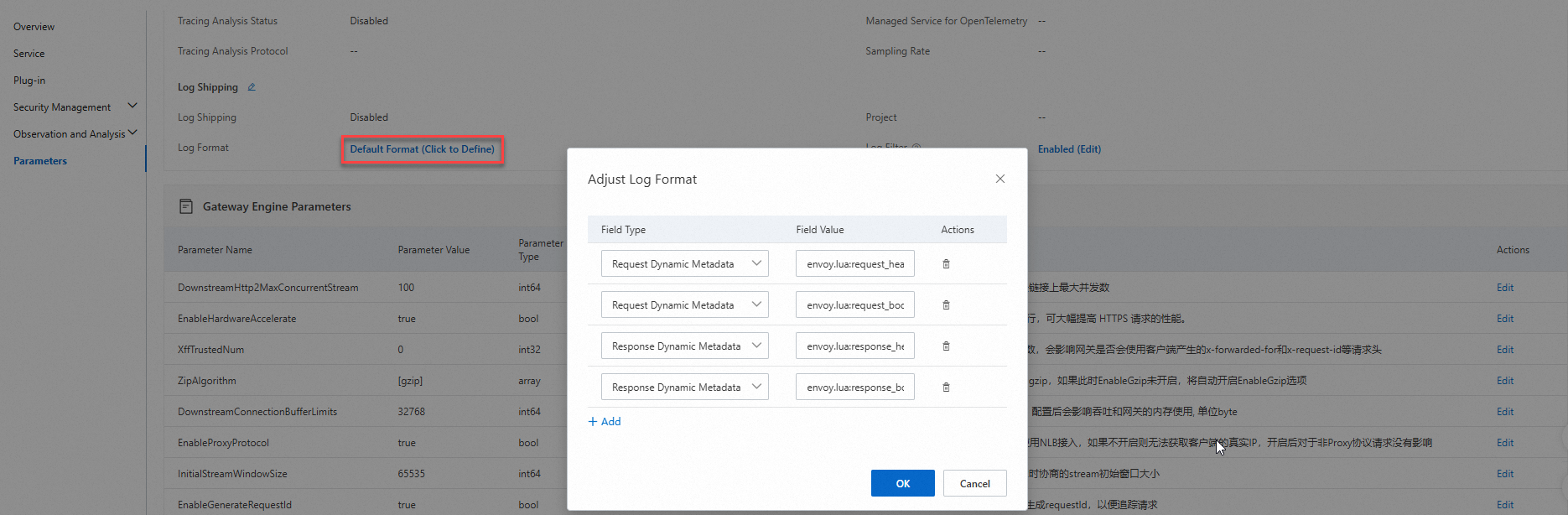Viewport: 1568px width, 515px height.
Task: Open last Response Dynamic Metadata field type dropdown
Action: click(x=684, y=388)
